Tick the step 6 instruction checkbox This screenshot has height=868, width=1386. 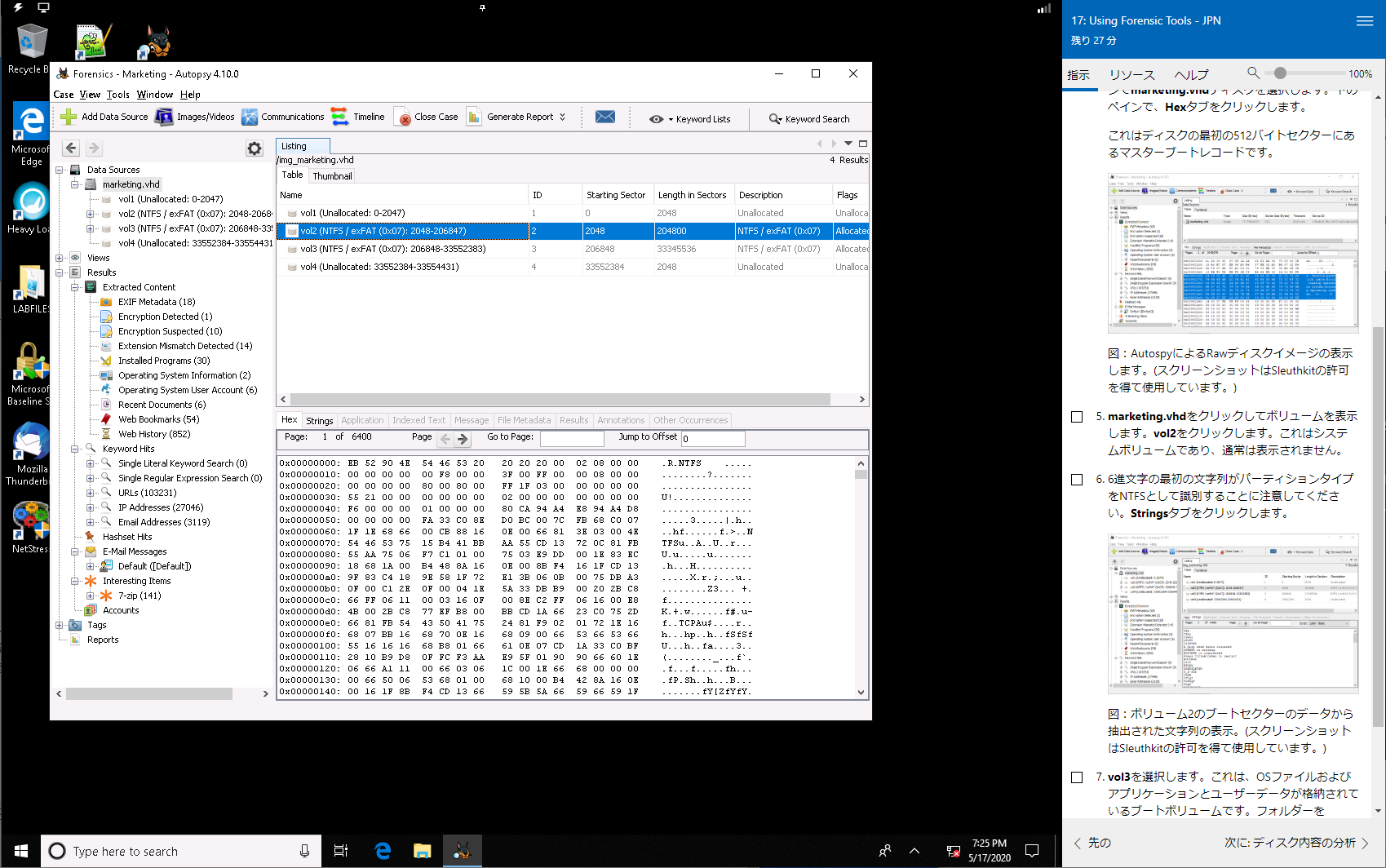coord(1077,480)
